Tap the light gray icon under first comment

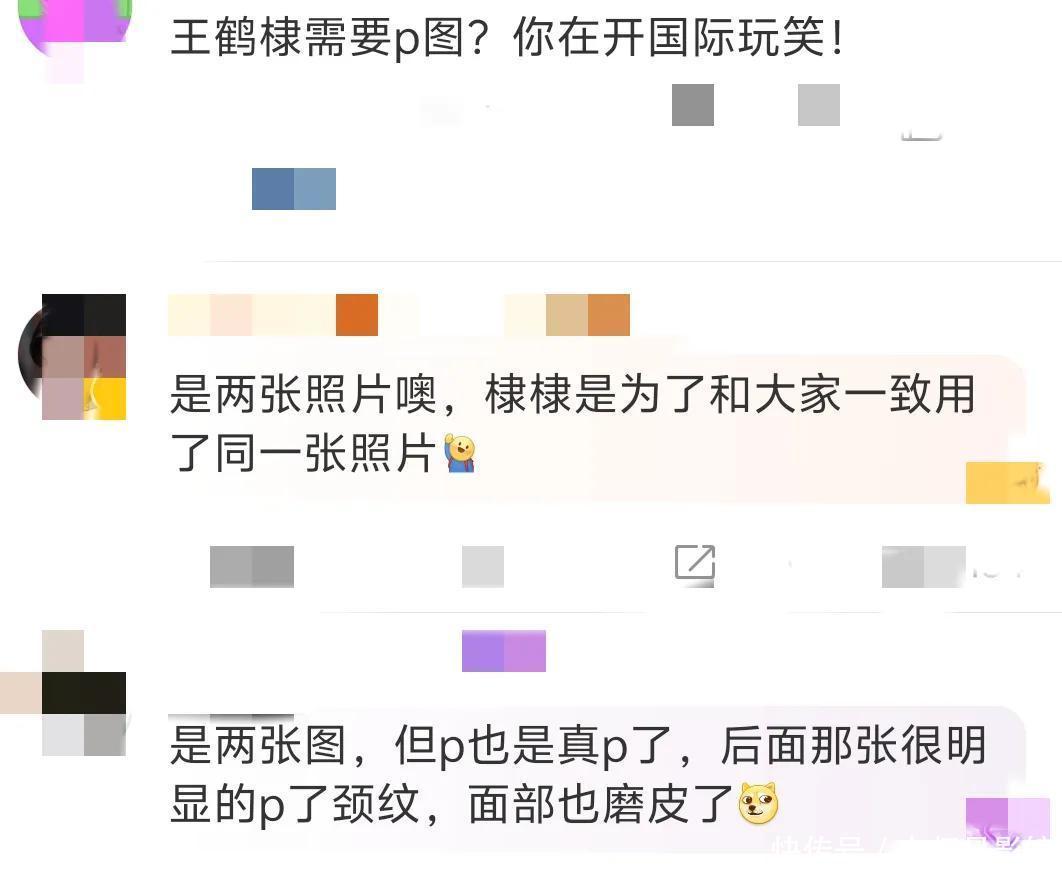coord(819,105)
